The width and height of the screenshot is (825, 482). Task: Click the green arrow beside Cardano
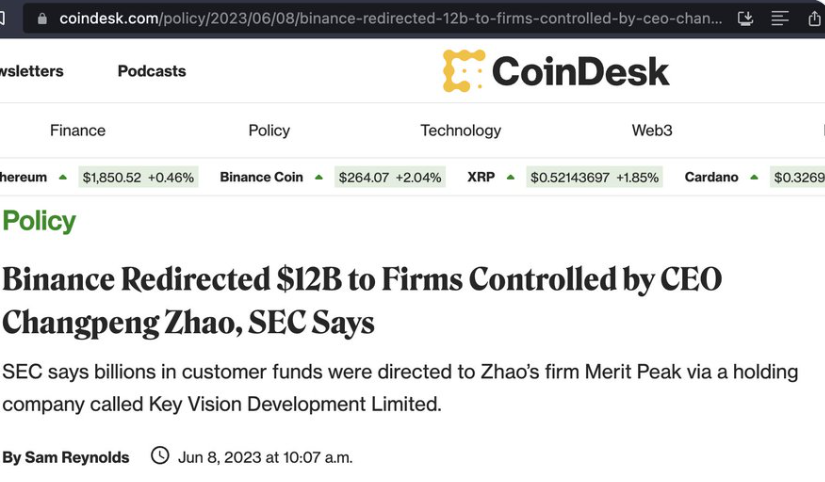tap(755, 177)
